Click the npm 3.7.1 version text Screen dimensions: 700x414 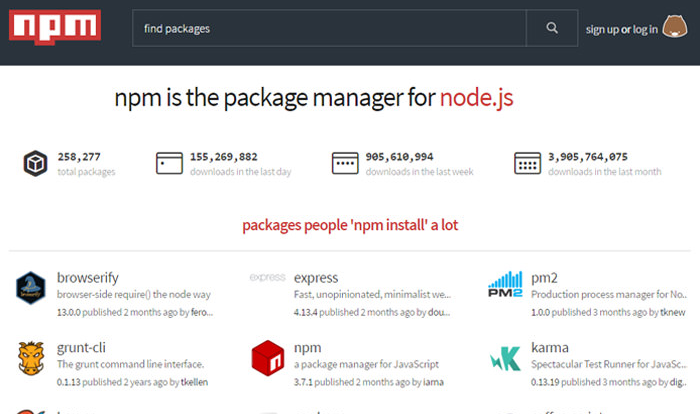(x=303, y=382)
